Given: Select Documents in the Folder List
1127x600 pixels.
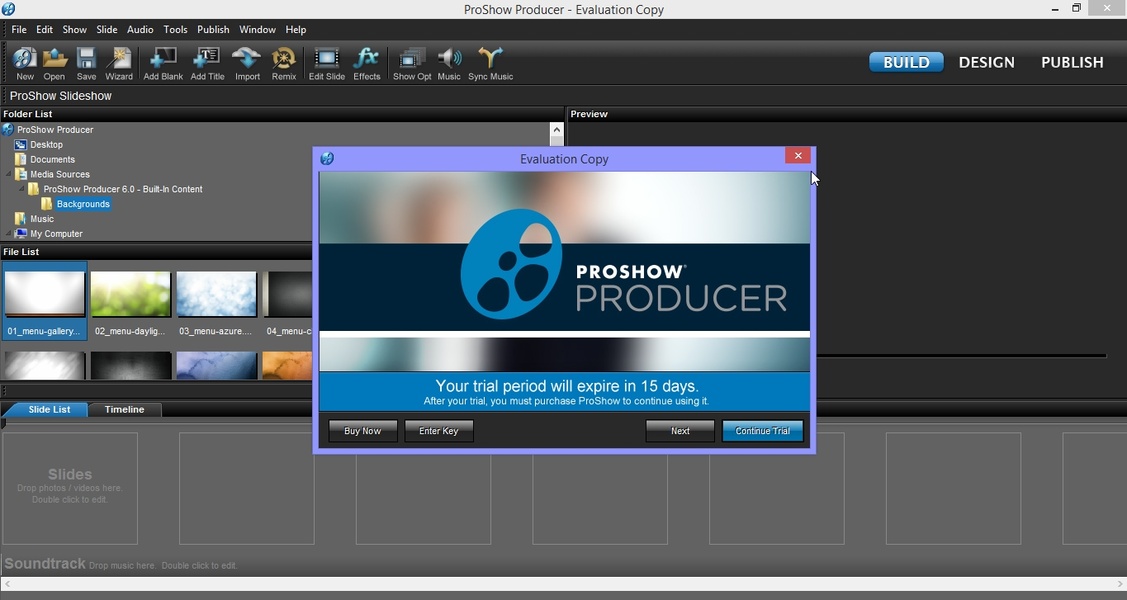Looking at the screenshot, I should [52, 160].
